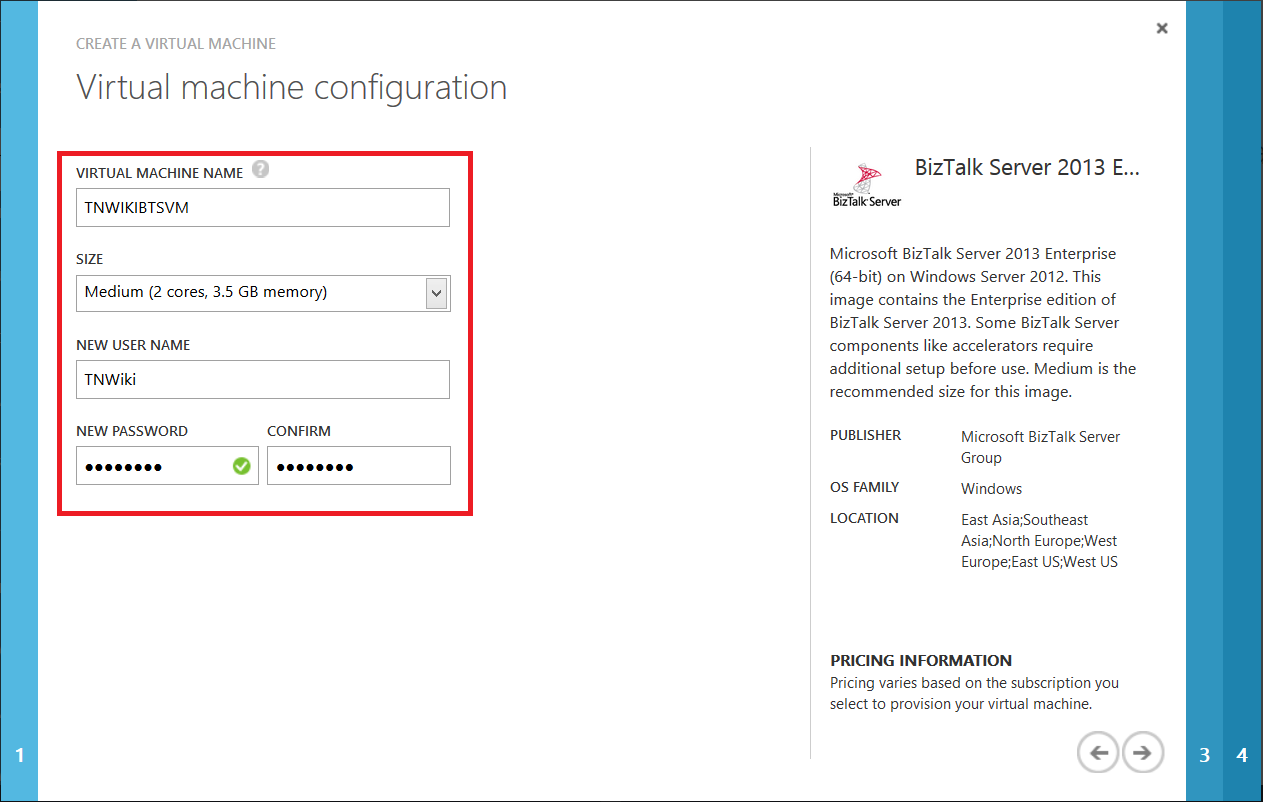Click the green password valid checkmark
Screen dimensions: 1263x802
[x=241, y=465]
